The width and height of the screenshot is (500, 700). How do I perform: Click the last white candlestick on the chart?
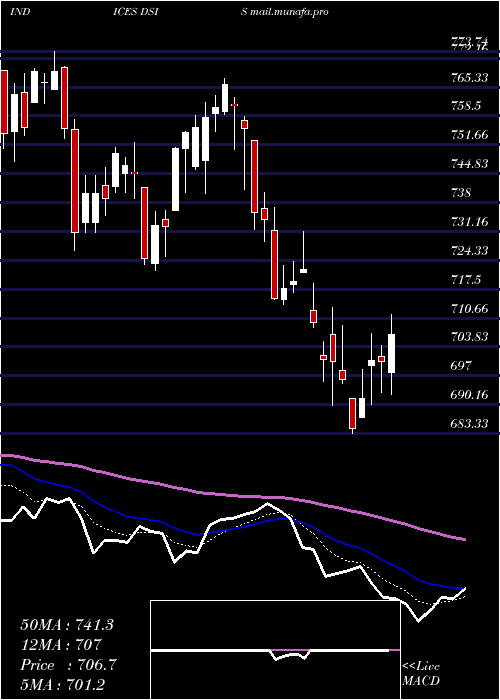[392, 354]
